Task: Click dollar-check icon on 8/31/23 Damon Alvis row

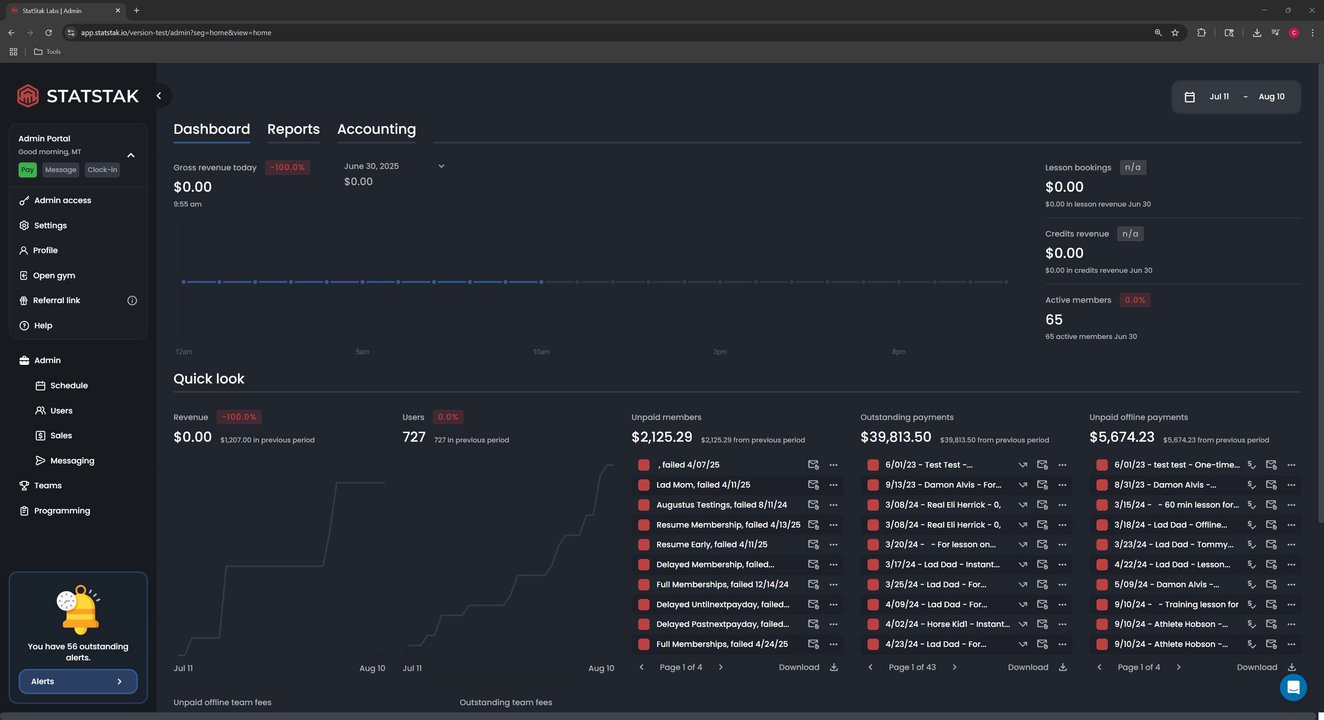Action: click(1252, 485)
